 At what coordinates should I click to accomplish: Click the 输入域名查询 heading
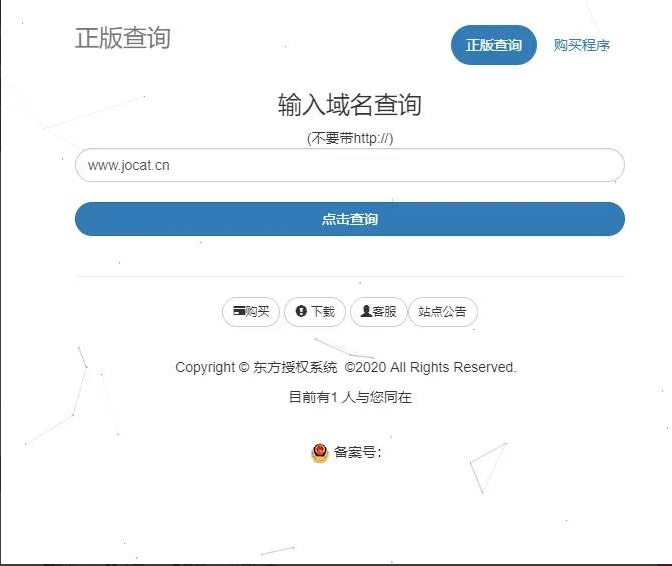click(x=350, y=105)
